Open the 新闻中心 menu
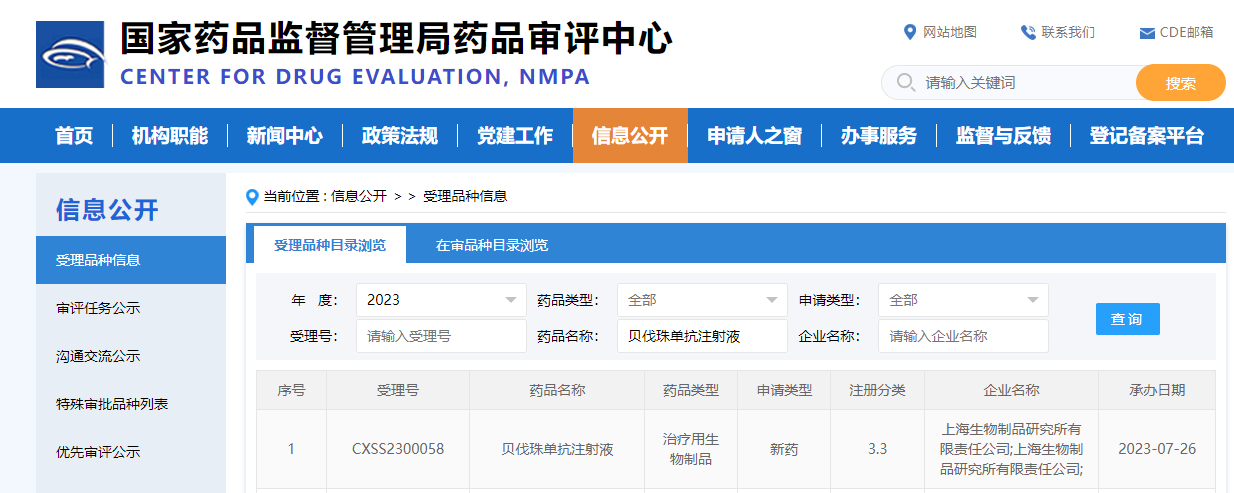This screenshot has height=493, width=1234. coord(285,136)
